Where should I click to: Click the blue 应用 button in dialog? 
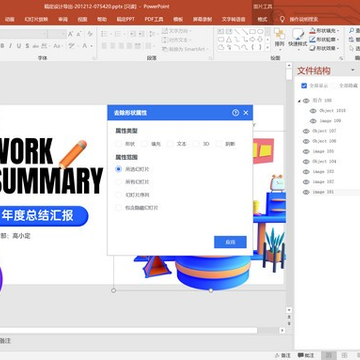pos(230,242)
